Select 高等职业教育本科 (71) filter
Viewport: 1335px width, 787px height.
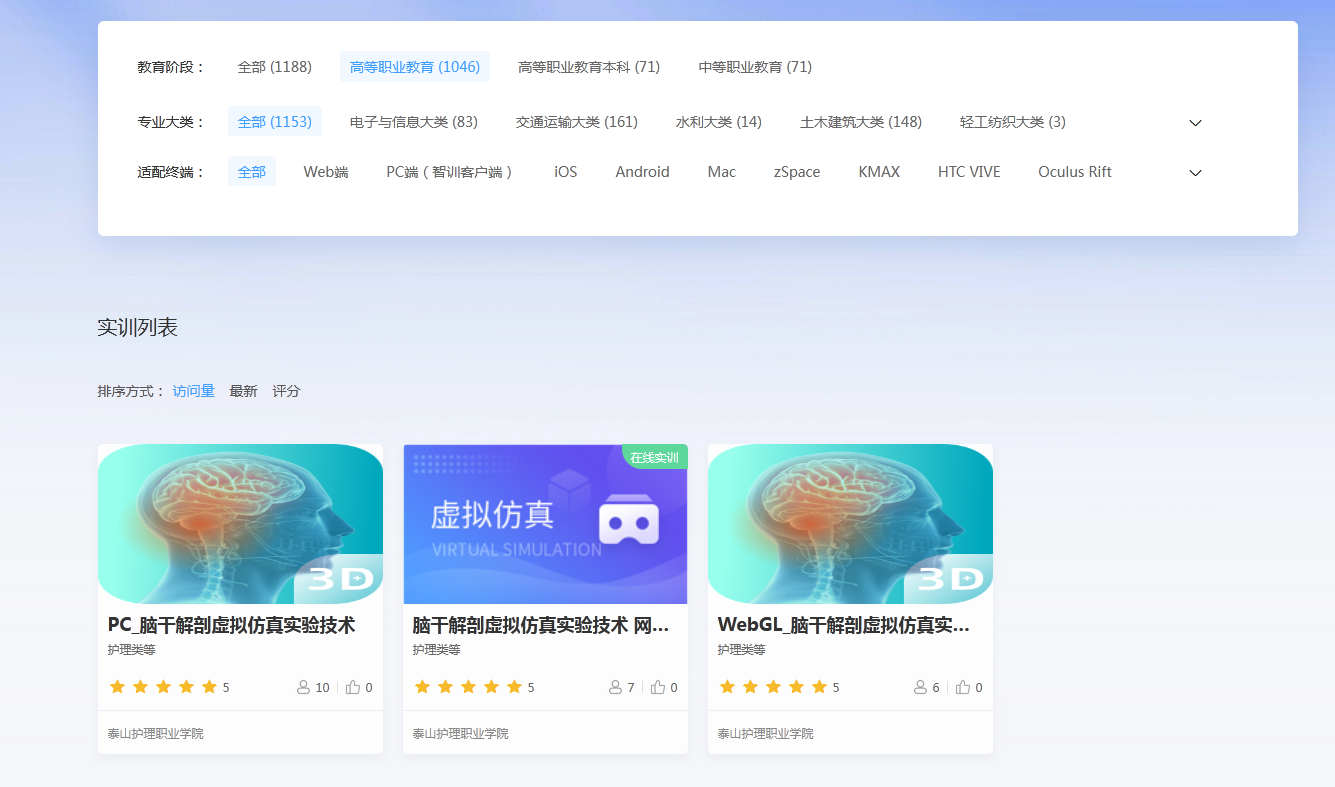tap(588, 67)
